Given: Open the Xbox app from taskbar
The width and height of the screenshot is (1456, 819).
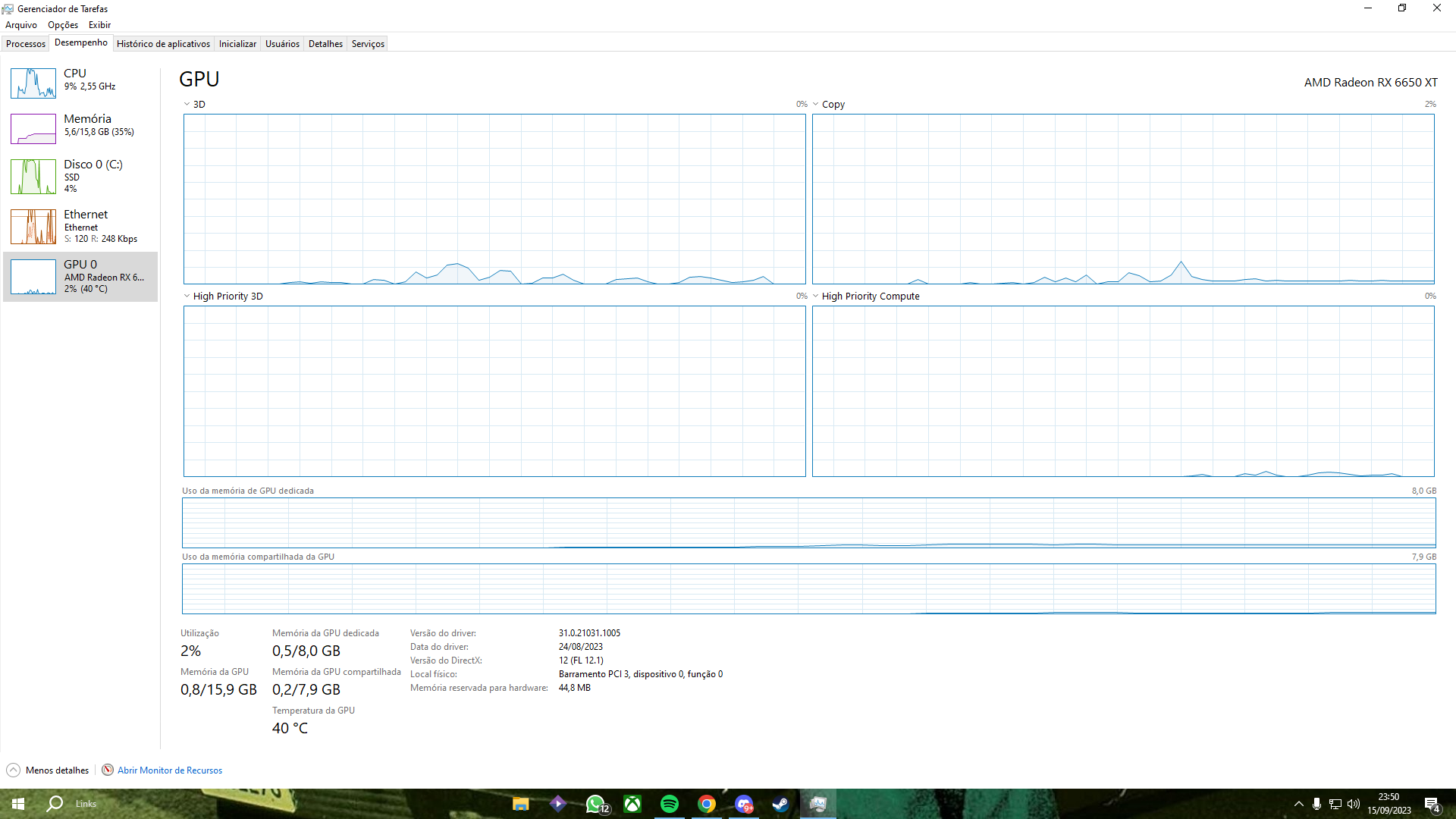Looking at the screenshot, I should [632, 804].
